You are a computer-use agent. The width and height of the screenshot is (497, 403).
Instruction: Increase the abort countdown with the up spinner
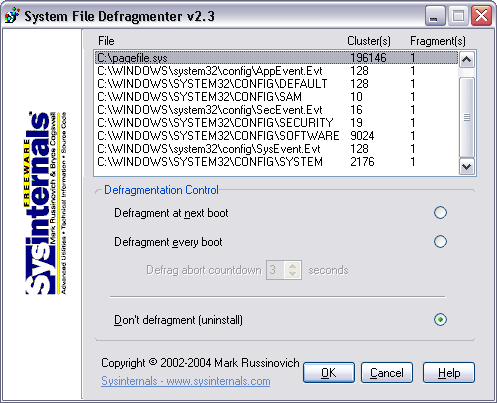(293, 266)
